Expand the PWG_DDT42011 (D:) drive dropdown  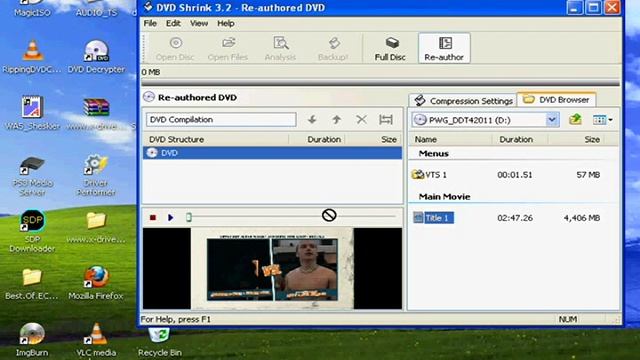[552, 120]
